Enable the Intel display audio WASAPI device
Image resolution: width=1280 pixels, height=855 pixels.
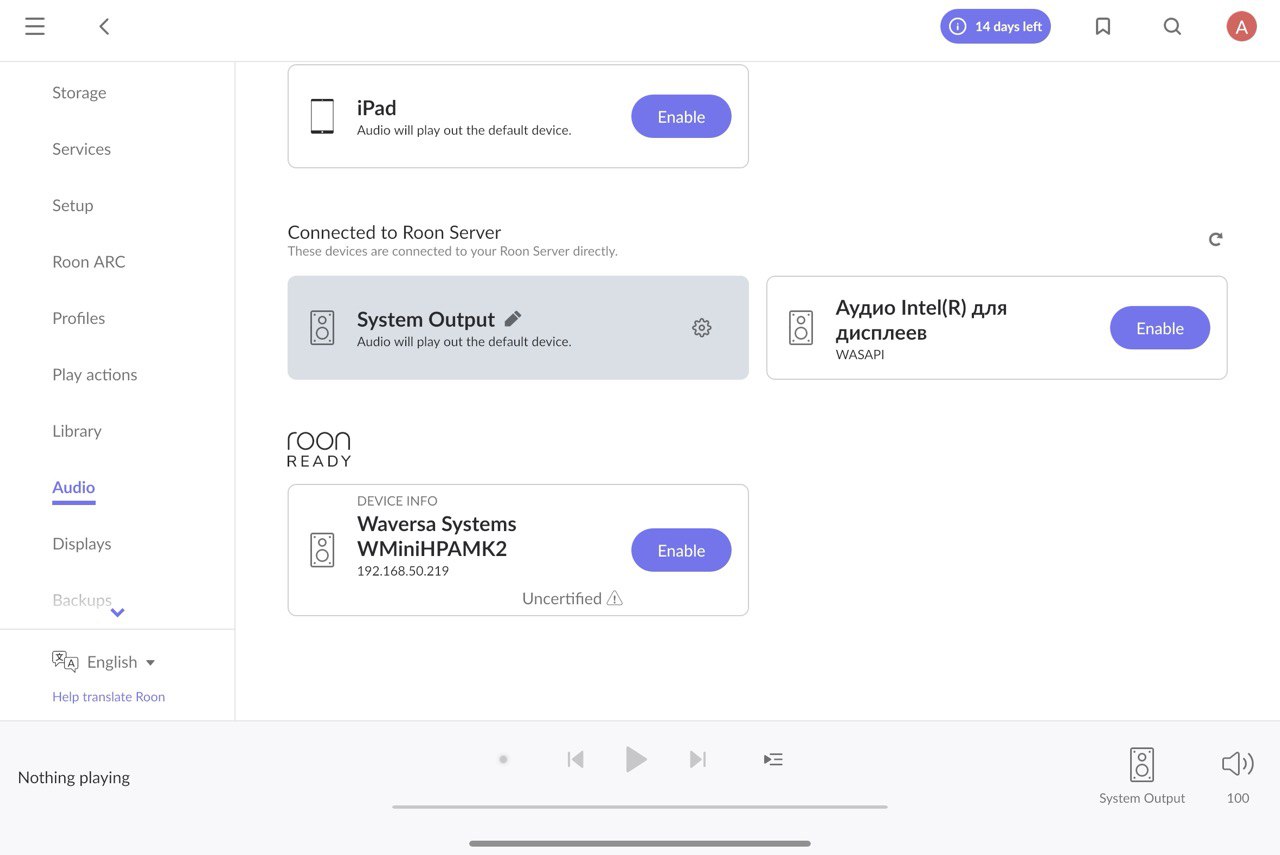pos(1160,328)
